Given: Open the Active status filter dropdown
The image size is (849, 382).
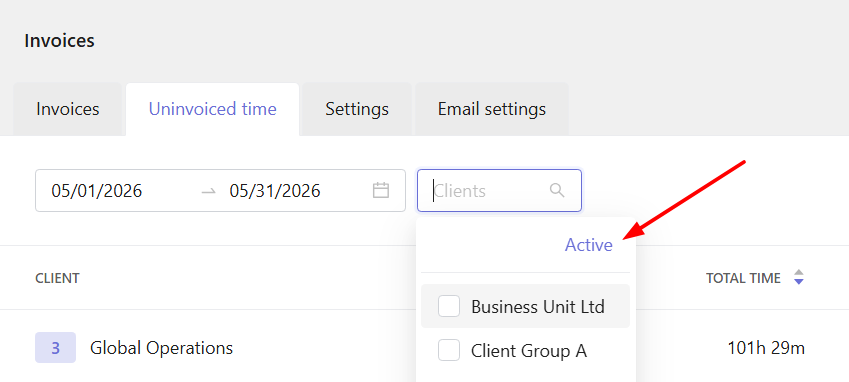Looking at the screenshot, I should 589,245.
